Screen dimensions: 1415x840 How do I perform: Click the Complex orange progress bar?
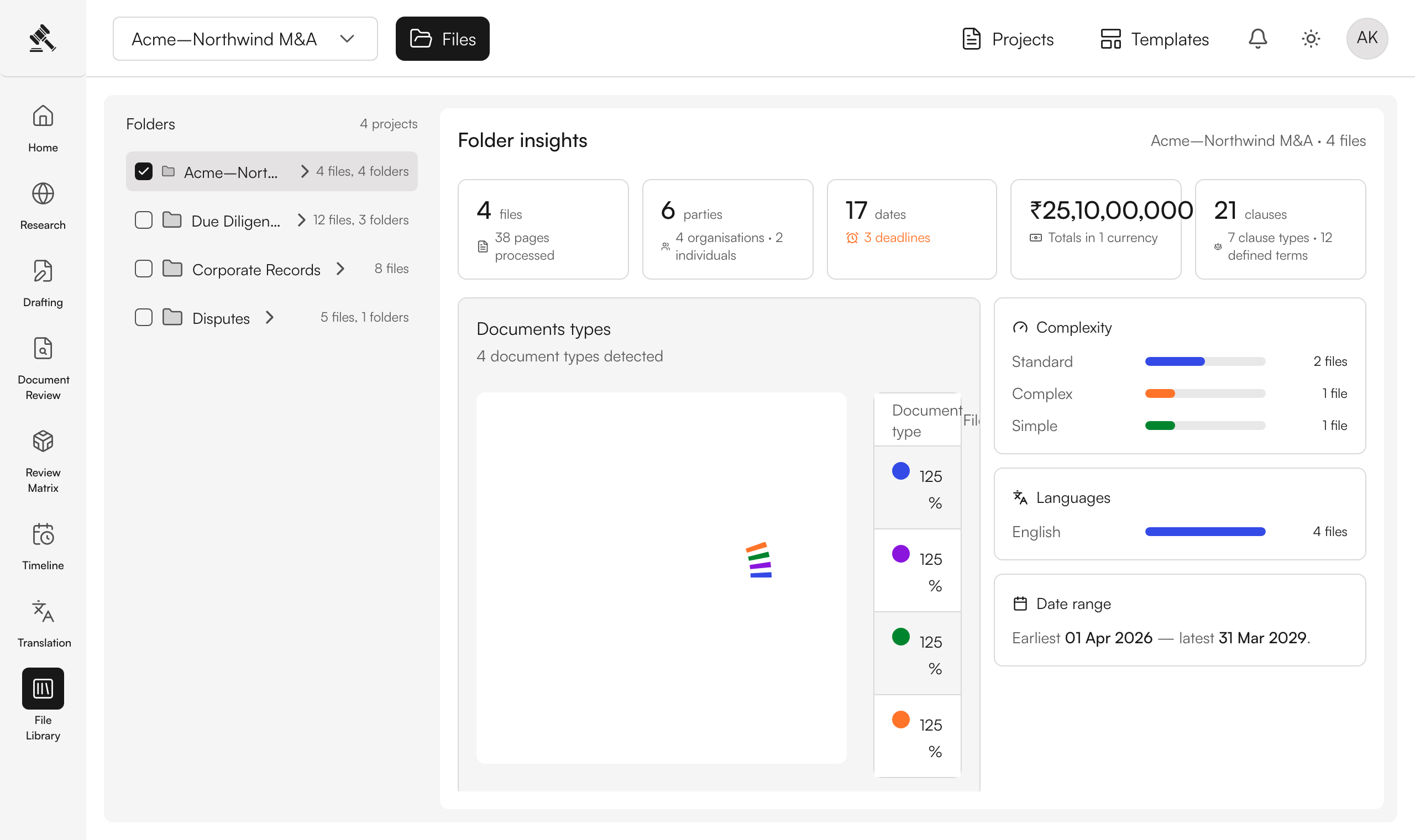pyautogui.click(x=1205, y=393)
